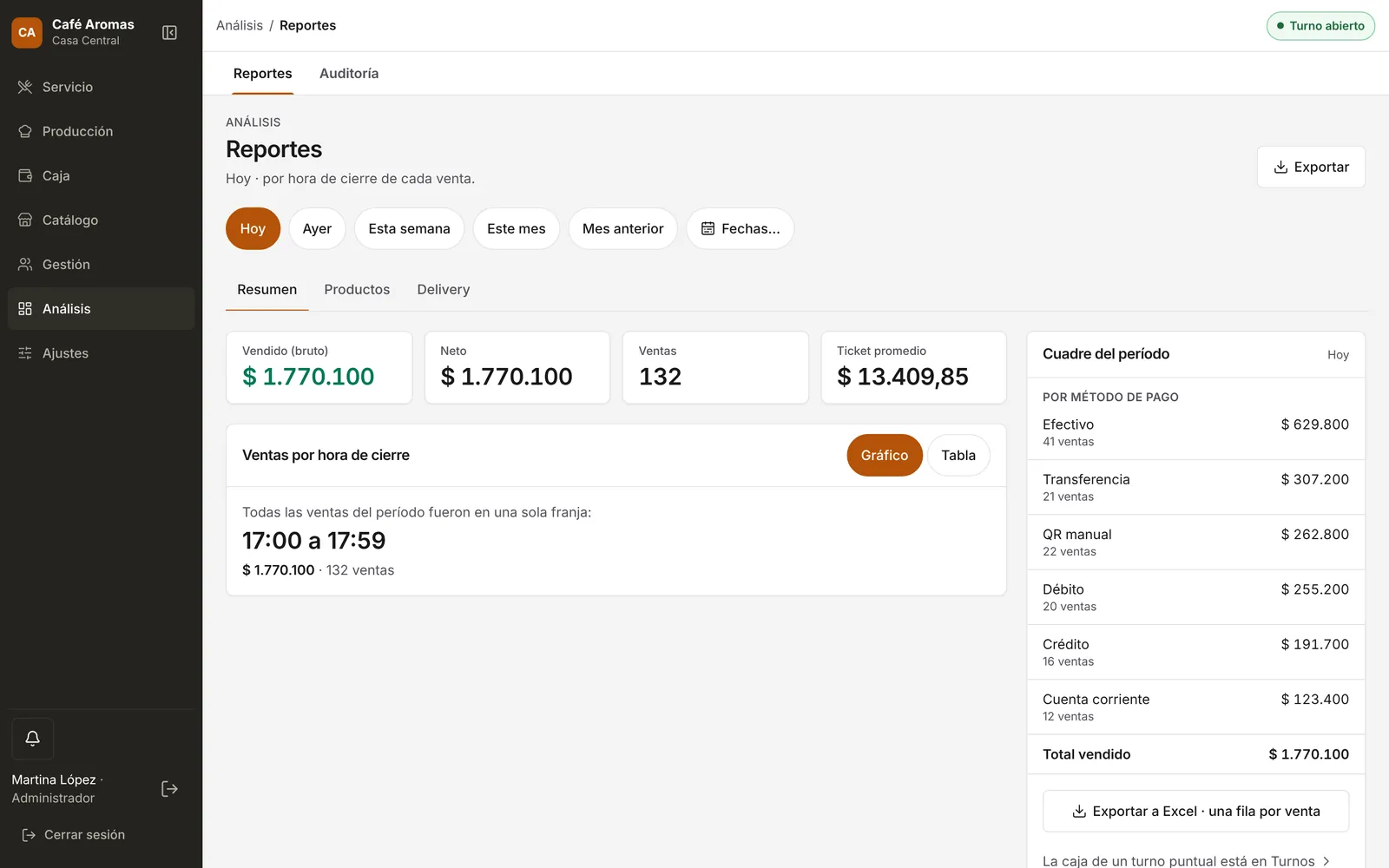Click the Transferencia payment row
Screen dimensions: 1389x868
click(x=1195, y=487)
